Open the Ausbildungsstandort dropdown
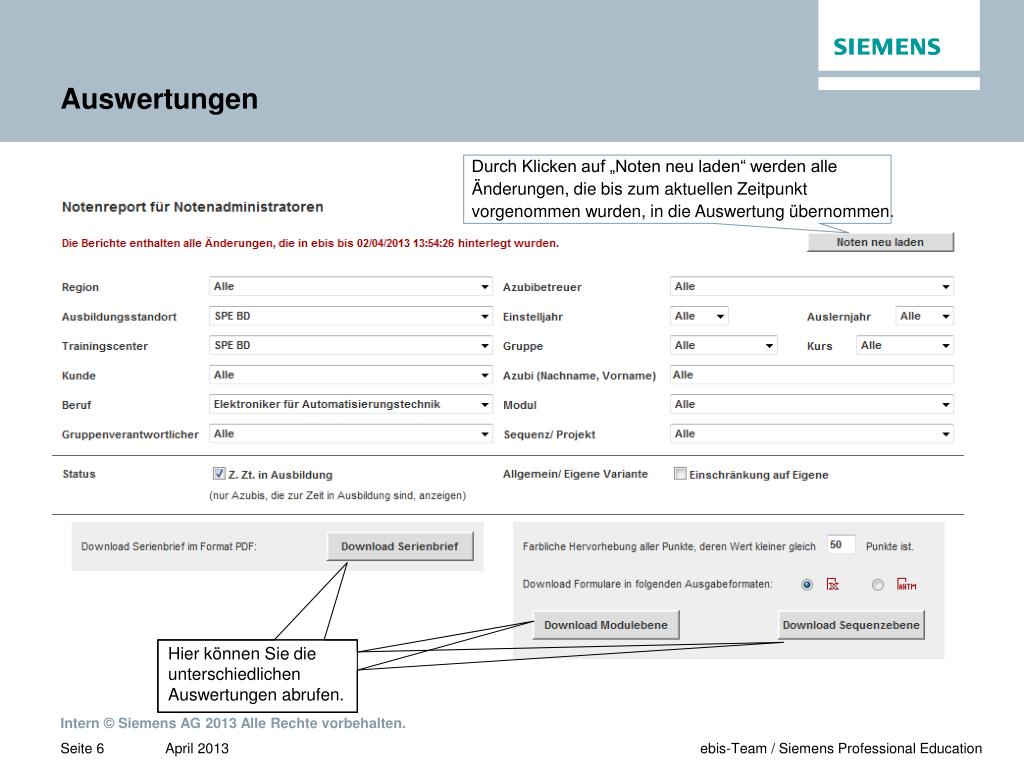The width and height of the screenshot is (1024, 768). pos(351,316)
